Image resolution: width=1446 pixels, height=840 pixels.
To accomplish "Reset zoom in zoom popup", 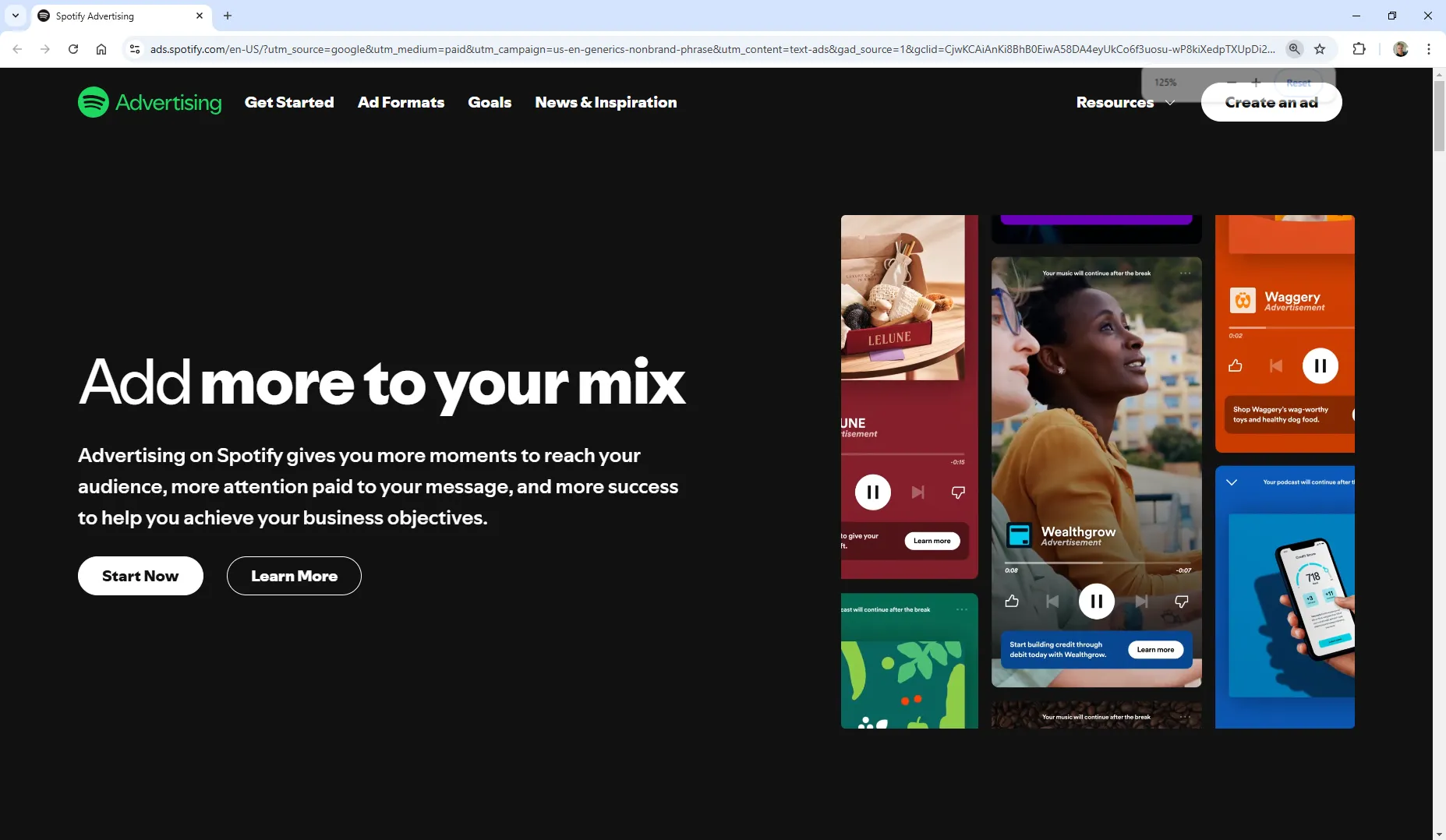I will click(1299, 83).
